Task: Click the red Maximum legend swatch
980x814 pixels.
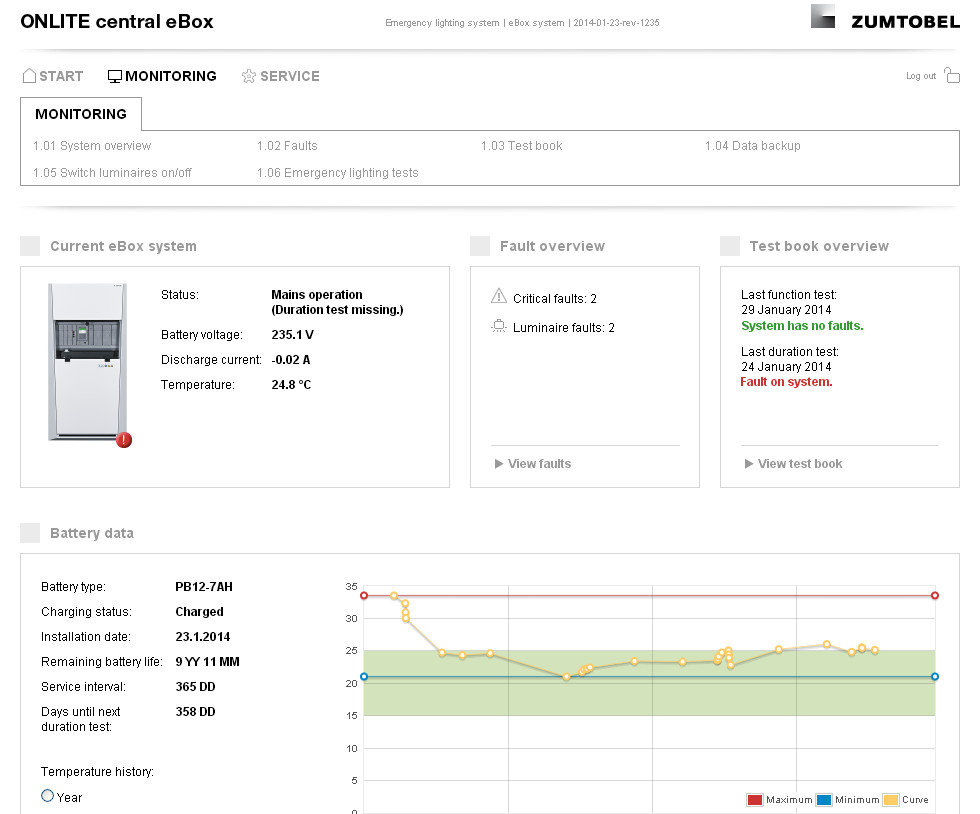Action: click(755, 800)
